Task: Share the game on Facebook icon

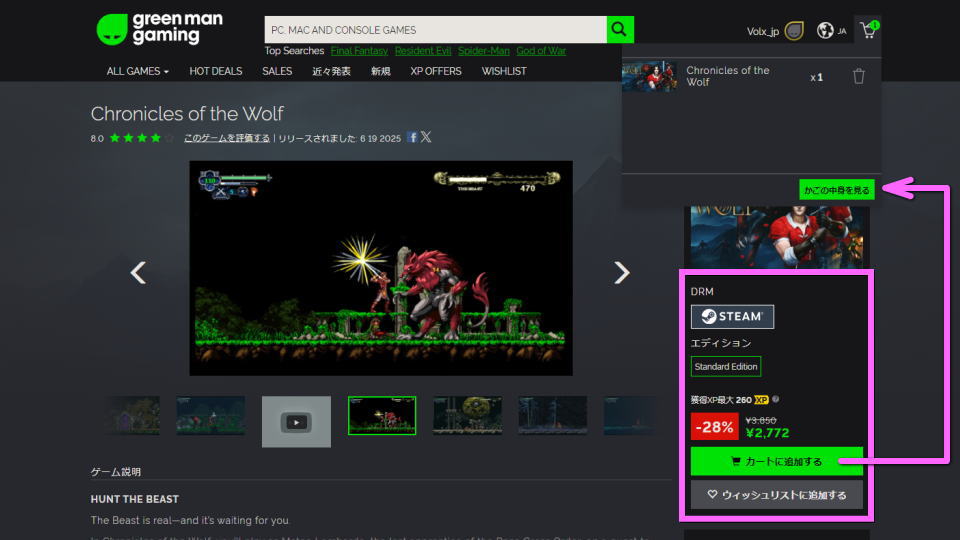Action: (412, 138)
